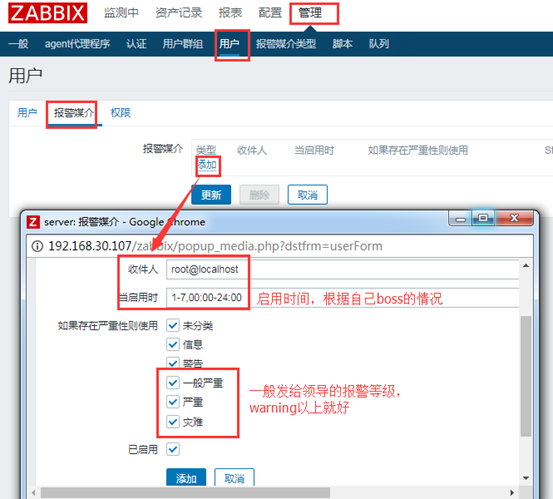The image size is (553, 499).
Task: Open the 配置 menu
Action: [x=270, y=13]
